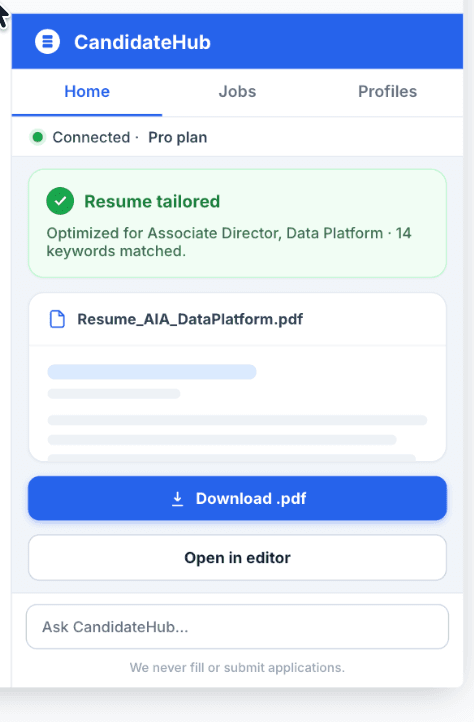The image size is (474, 722).
Task: Click the Connected status text
Action: 91,137
